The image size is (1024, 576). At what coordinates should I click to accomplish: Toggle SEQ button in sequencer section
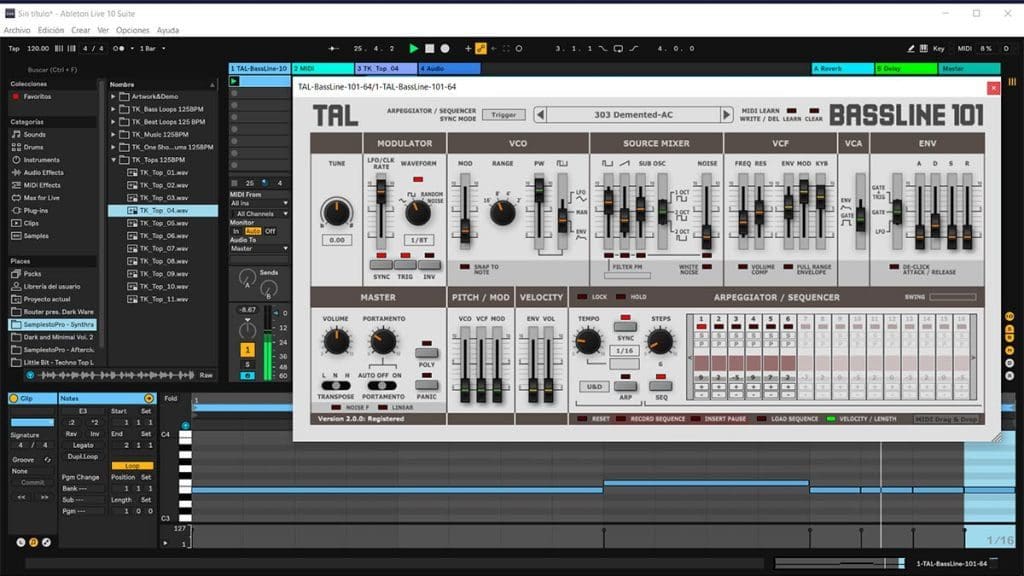coord(660,386)
